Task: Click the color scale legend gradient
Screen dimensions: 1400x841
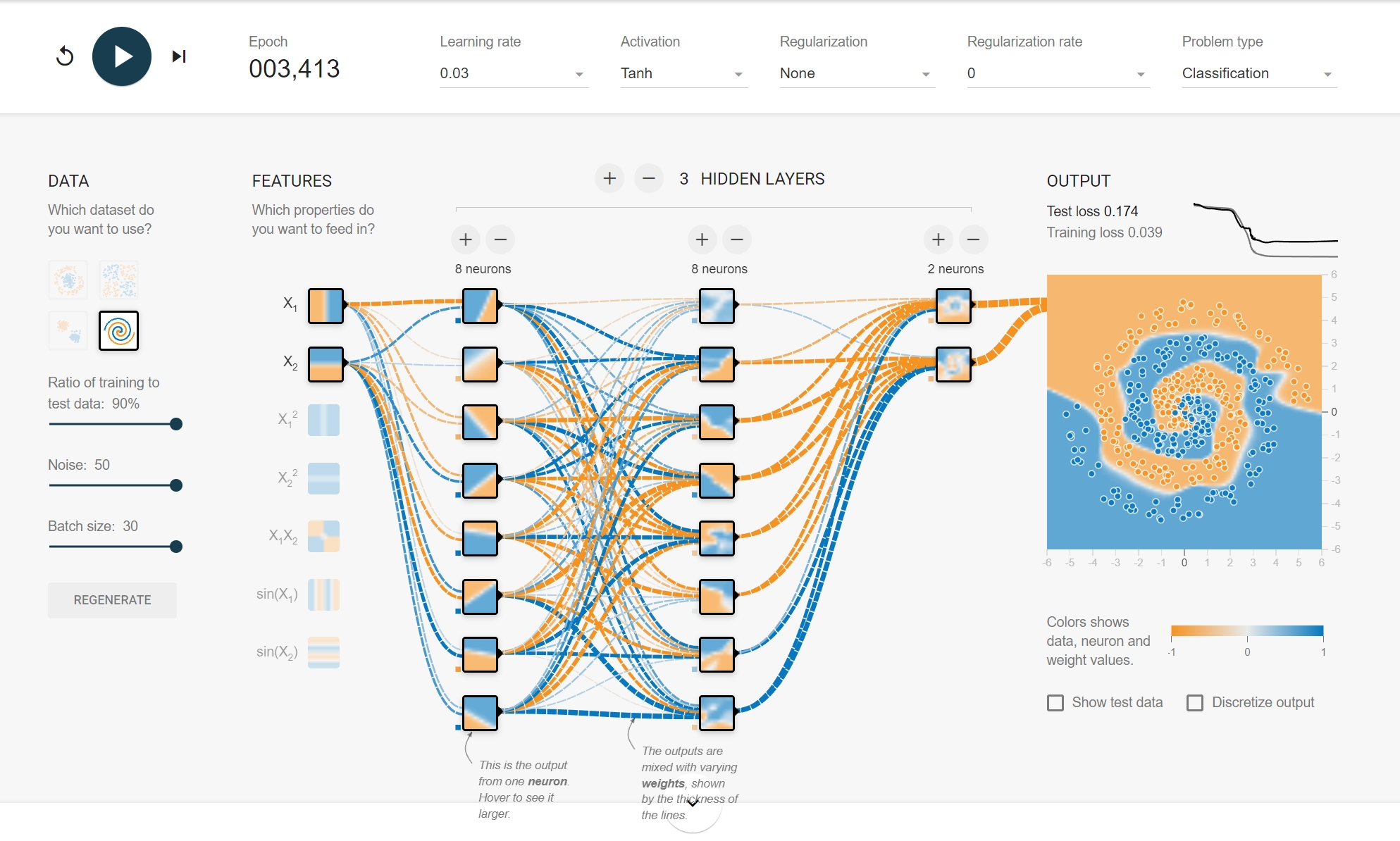Action: coord(1247,630)
